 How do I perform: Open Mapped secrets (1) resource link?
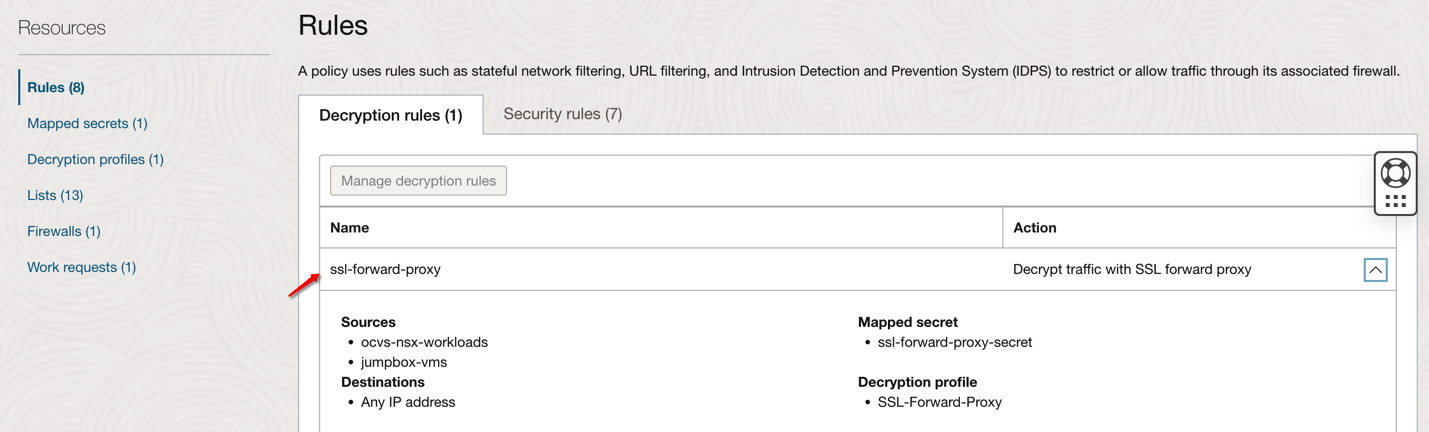click(87, 124)
